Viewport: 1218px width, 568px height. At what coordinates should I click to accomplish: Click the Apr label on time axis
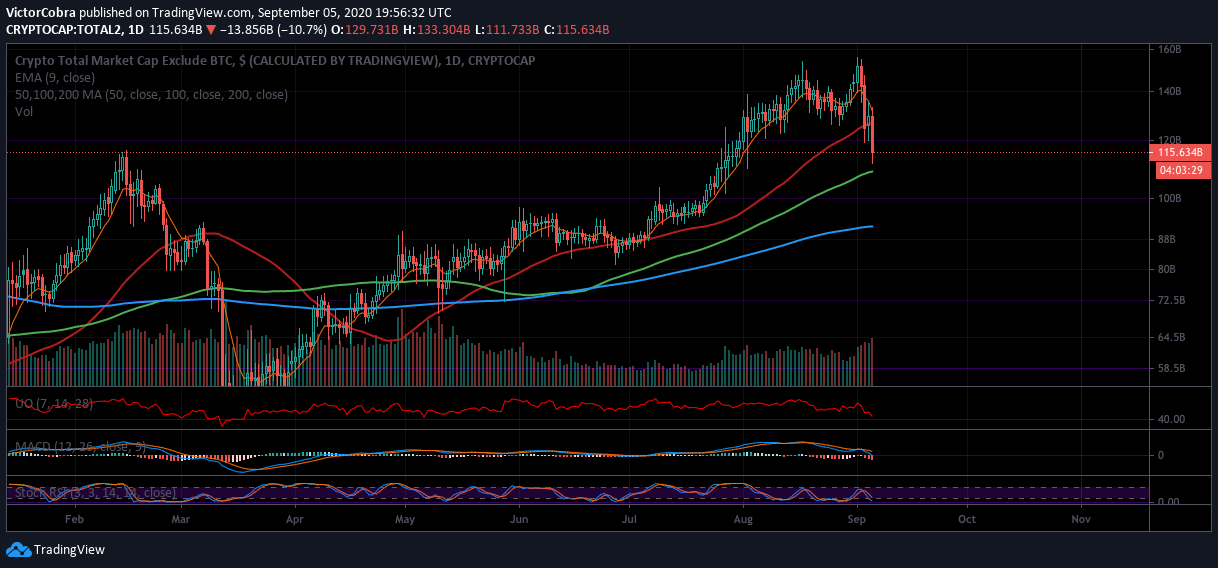pyautogui.click(x=294, y=520)
